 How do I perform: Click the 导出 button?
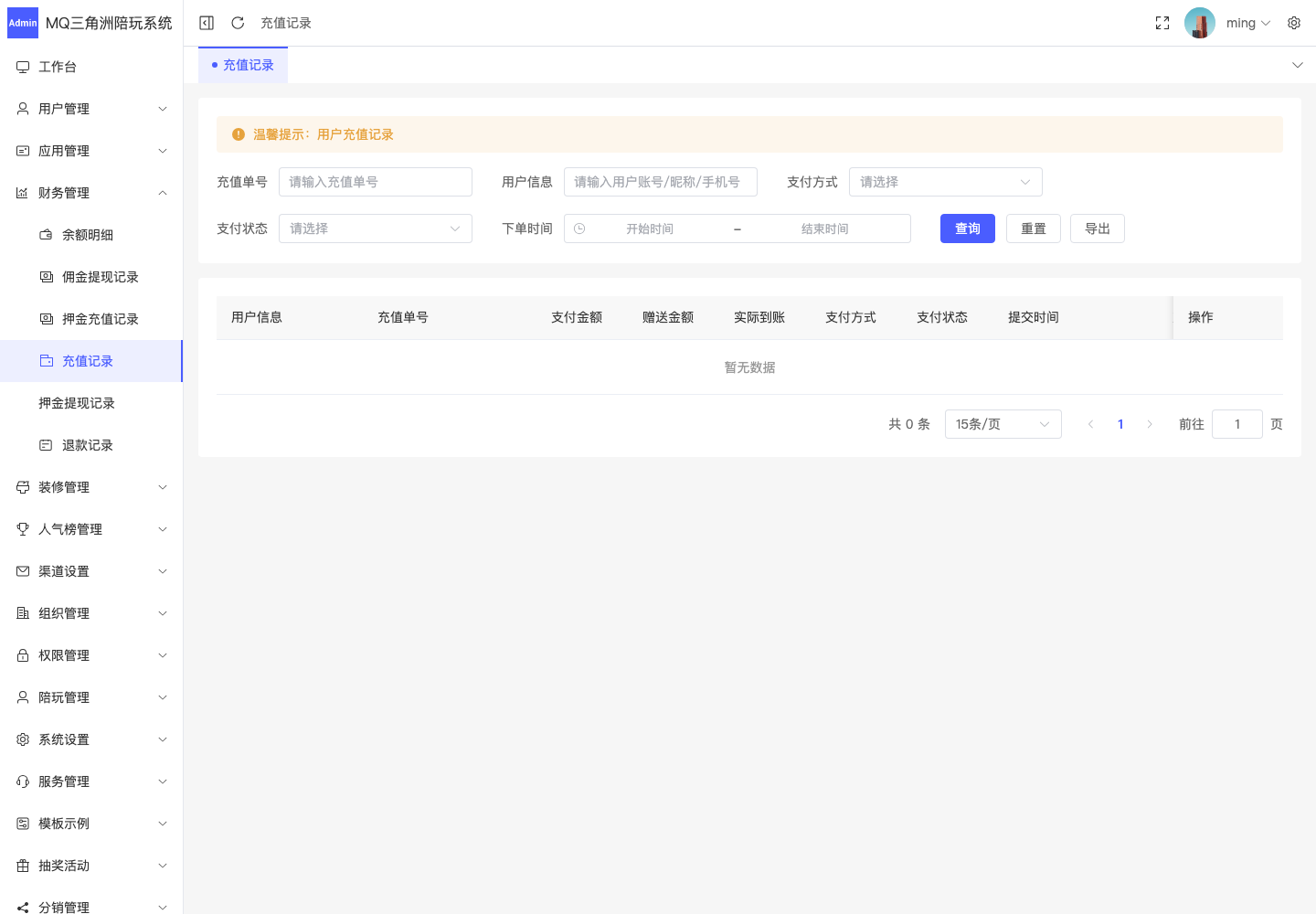coord(1098,228)
